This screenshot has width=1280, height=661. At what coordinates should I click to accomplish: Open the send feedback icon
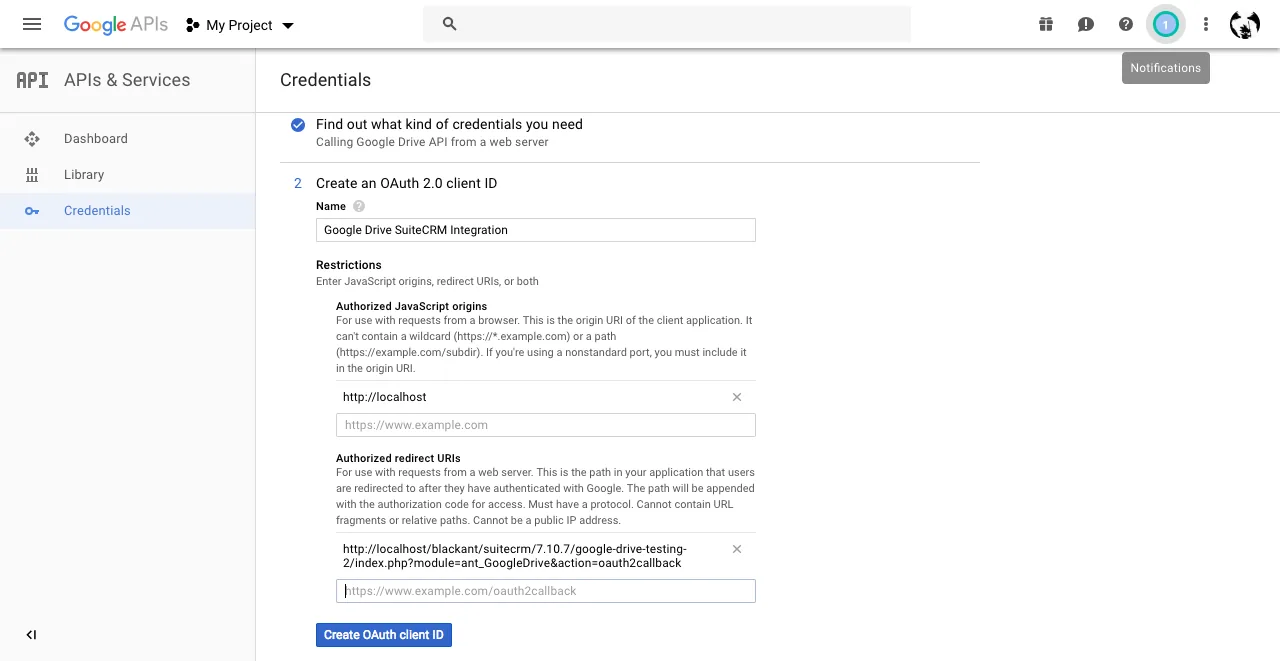click(x=1086, y=24)
